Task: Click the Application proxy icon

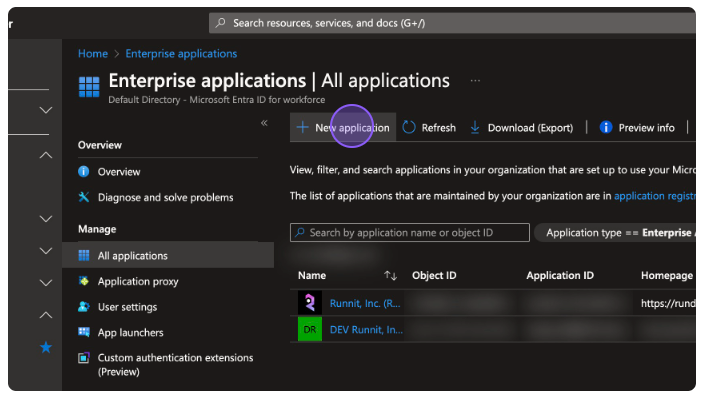Action: 84,281
